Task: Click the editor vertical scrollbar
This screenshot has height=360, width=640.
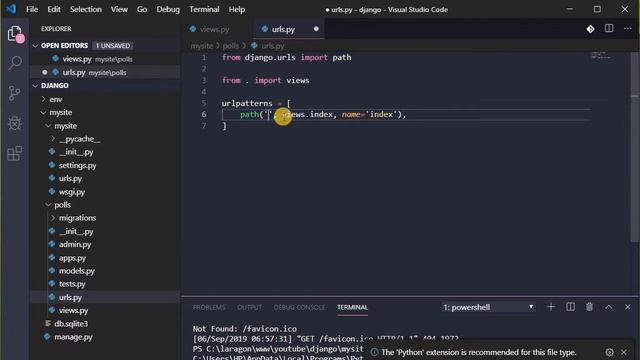Action: click(635, 147)
